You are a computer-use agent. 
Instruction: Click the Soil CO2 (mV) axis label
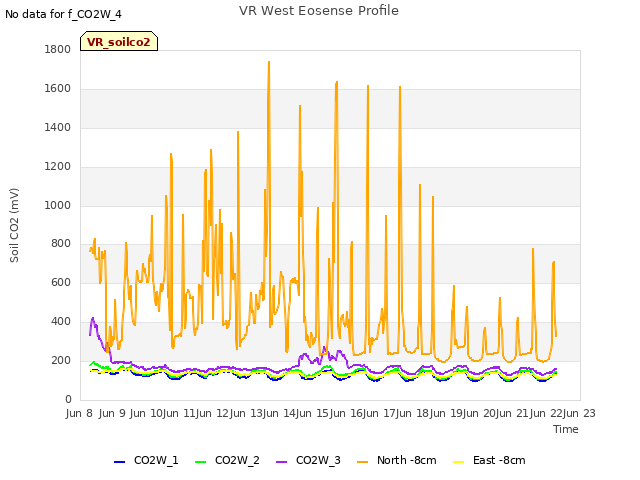click(14, 225)
